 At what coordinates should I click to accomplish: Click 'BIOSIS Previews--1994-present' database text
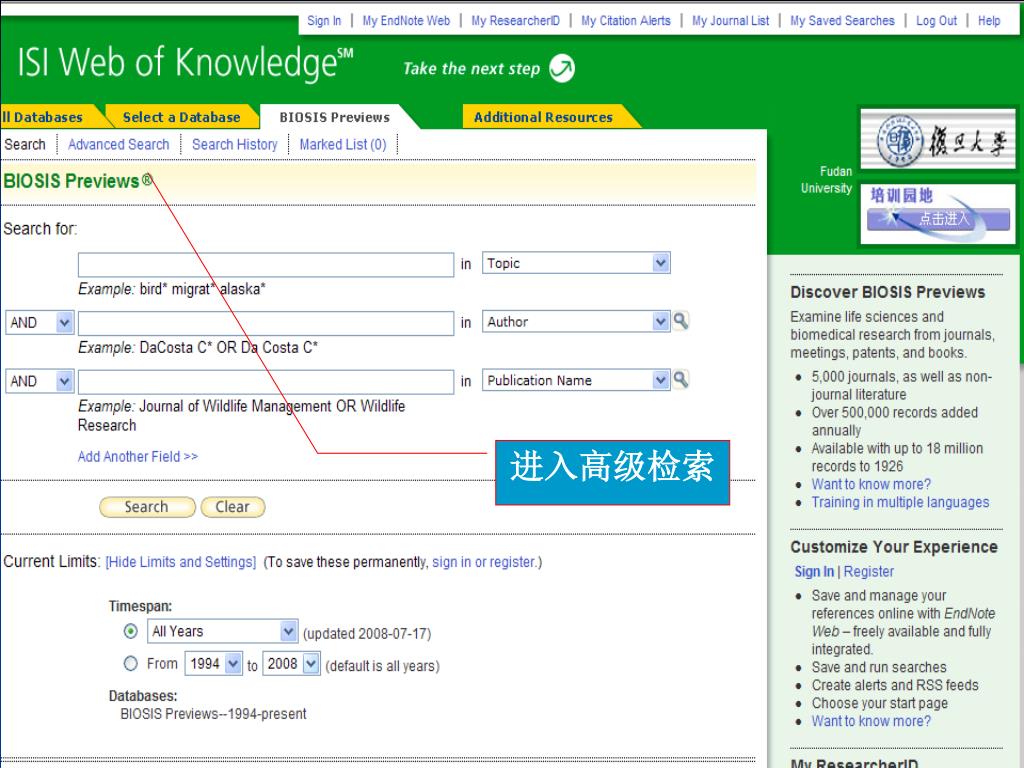tap(213, 714)
